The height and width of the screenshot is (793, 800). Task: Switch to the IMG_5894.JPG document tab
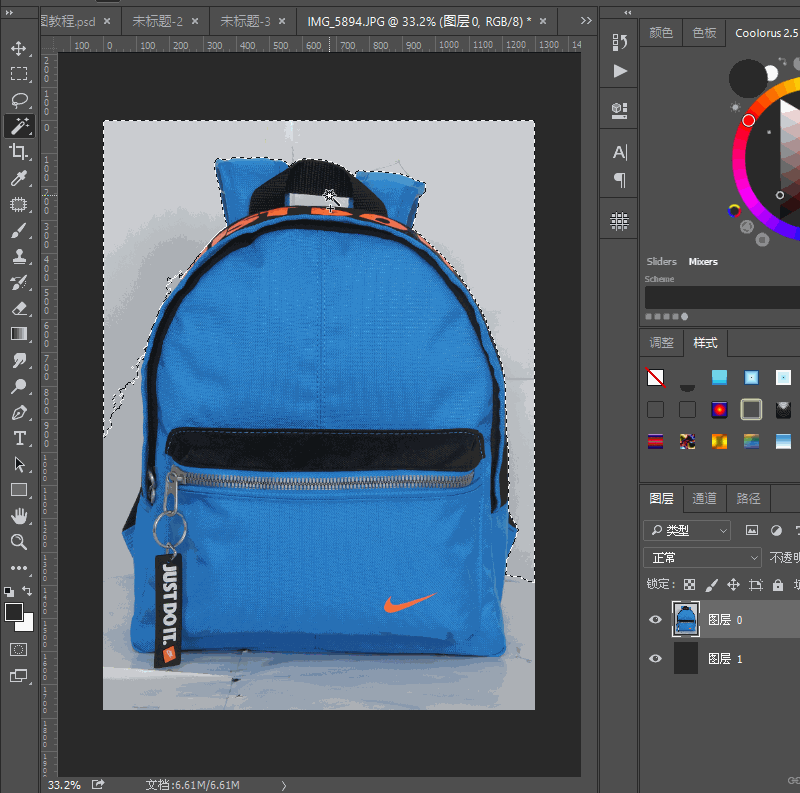[x=419, y=21]
